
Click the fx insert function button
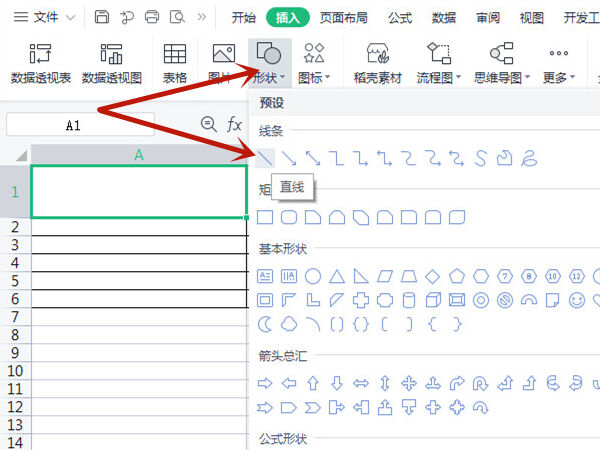point(234,124)
